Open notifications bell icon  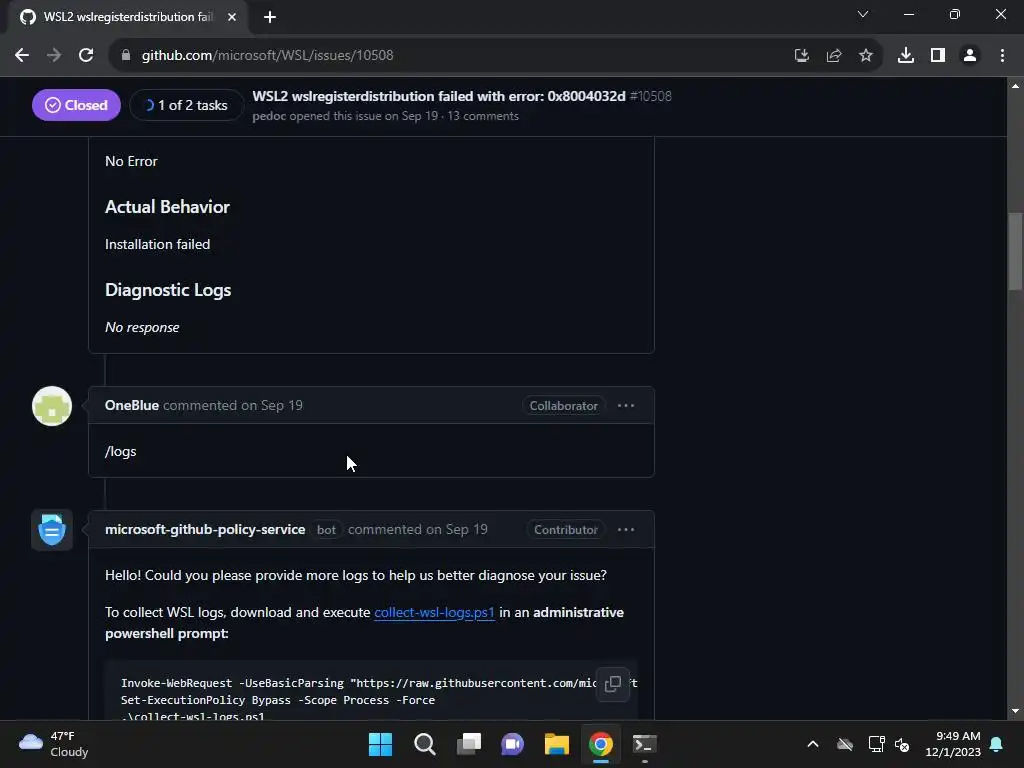coord(997,744)
